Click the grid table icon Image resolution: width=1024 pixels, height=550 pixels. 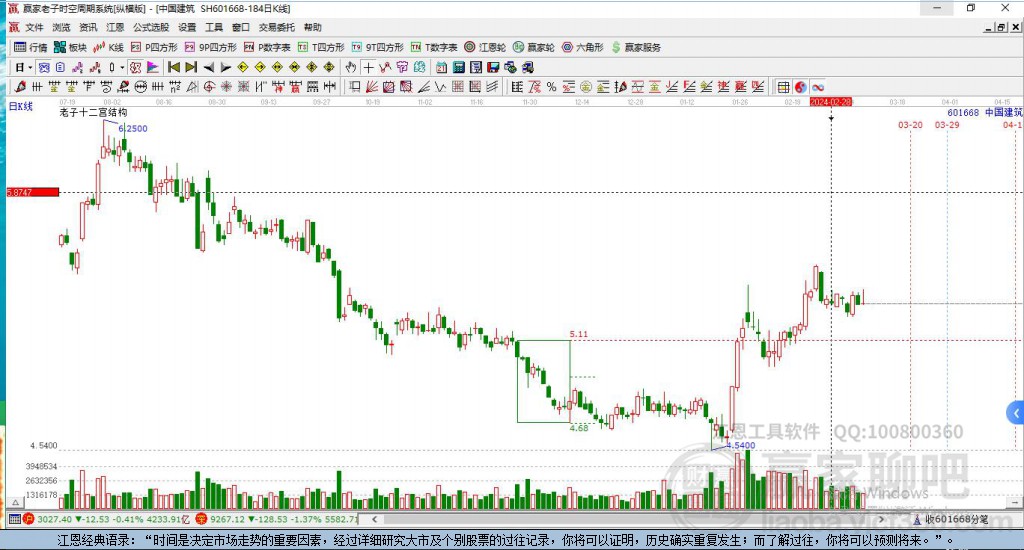pos(783,87)
